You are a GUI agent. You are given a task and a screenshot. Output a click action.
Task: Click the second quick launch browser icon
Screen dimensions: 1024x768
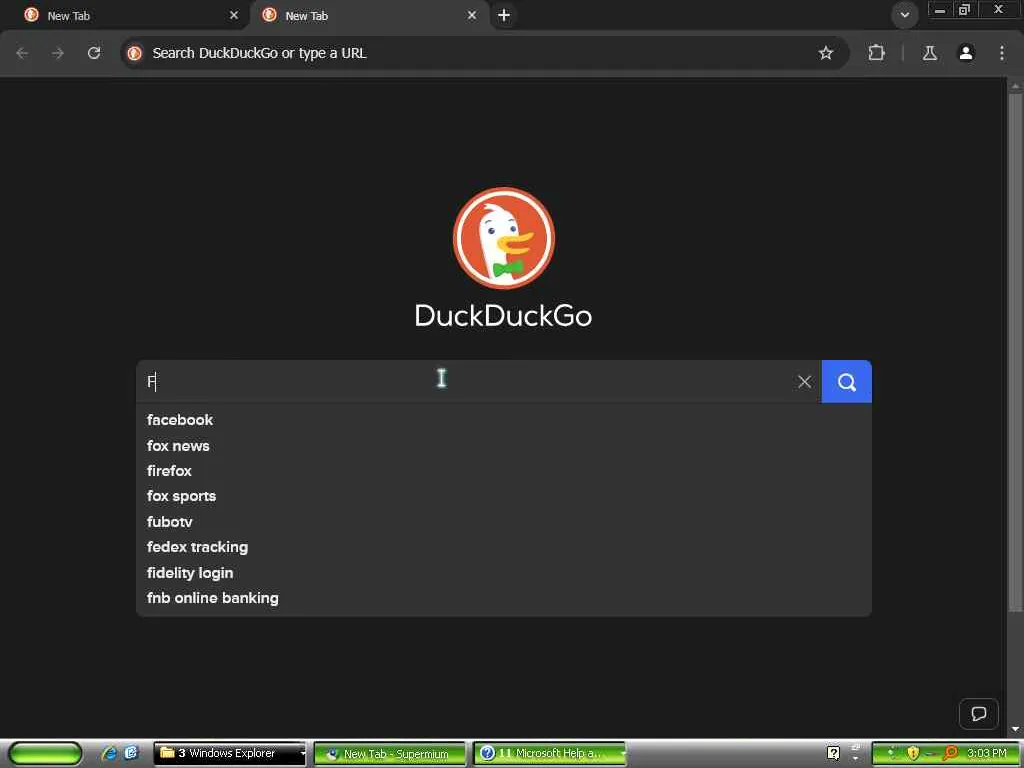pos(131,753)
